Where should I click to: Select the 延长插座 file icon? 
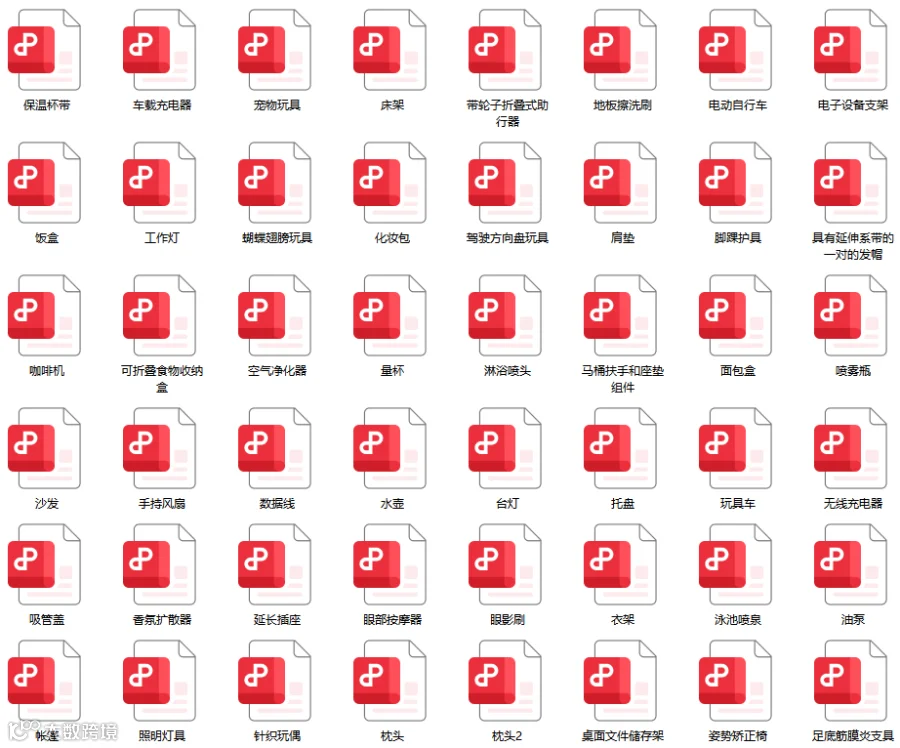275,564
